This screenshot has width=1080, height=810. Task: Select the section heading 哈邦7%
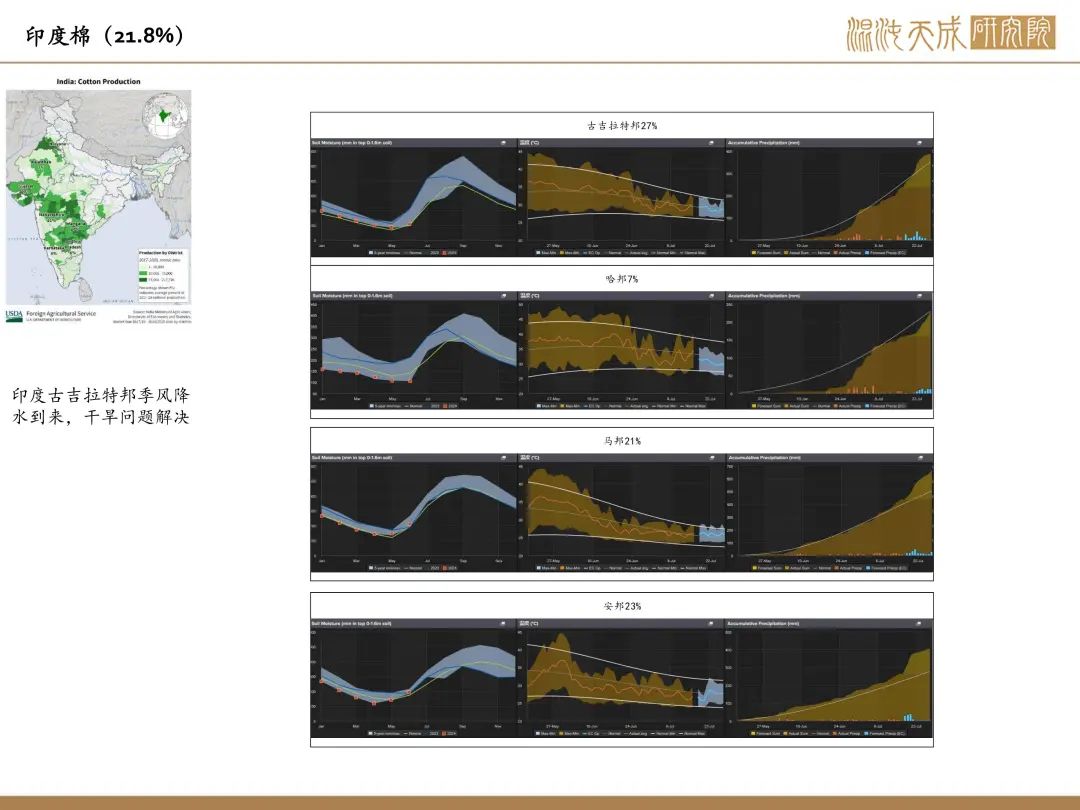(622, 279)
